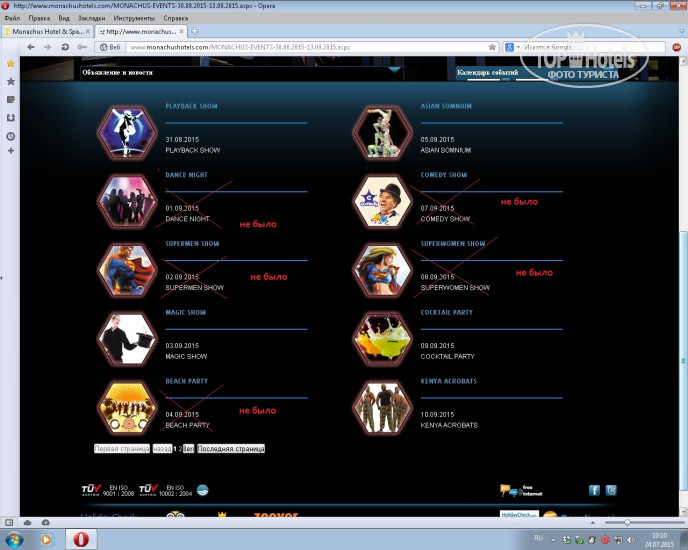The width and height of the screenshot is (688, 550).
Task: Click the Comedy Show hexagon thumbnail
Action: click(383, 201)
